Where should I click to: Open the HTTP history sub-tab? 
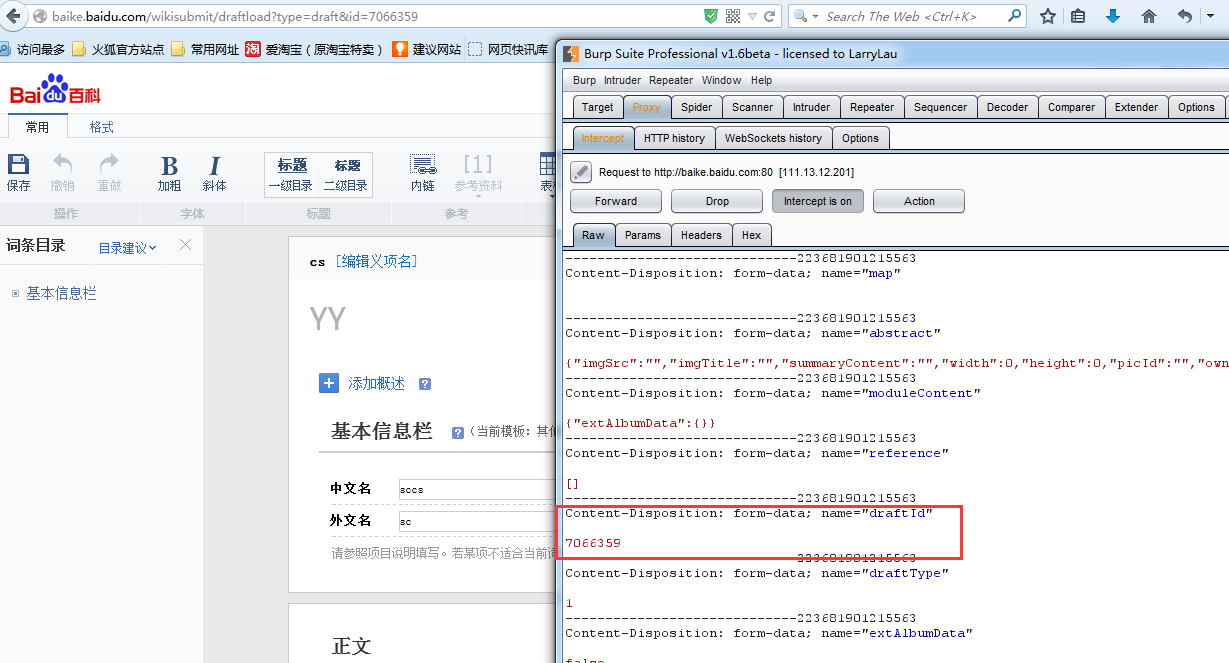coord(674,138)
